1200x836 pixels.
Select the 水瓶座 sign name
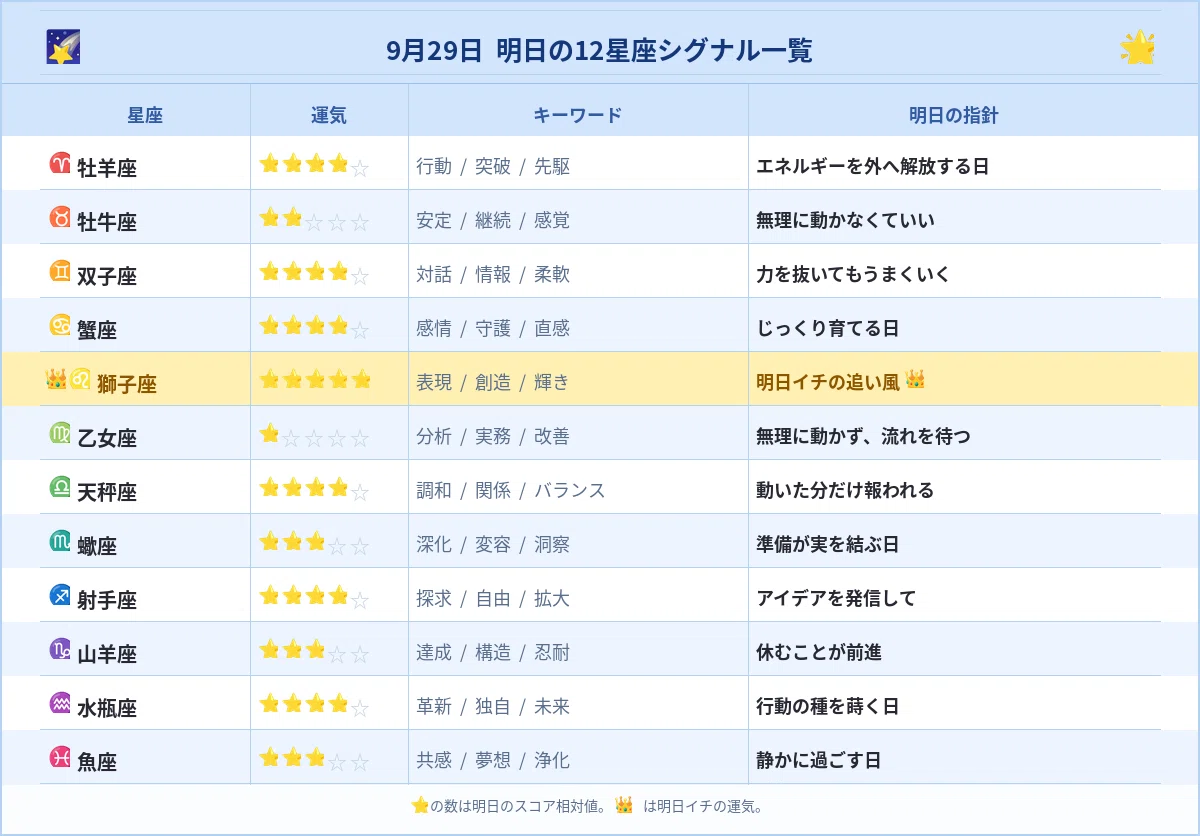107,708
